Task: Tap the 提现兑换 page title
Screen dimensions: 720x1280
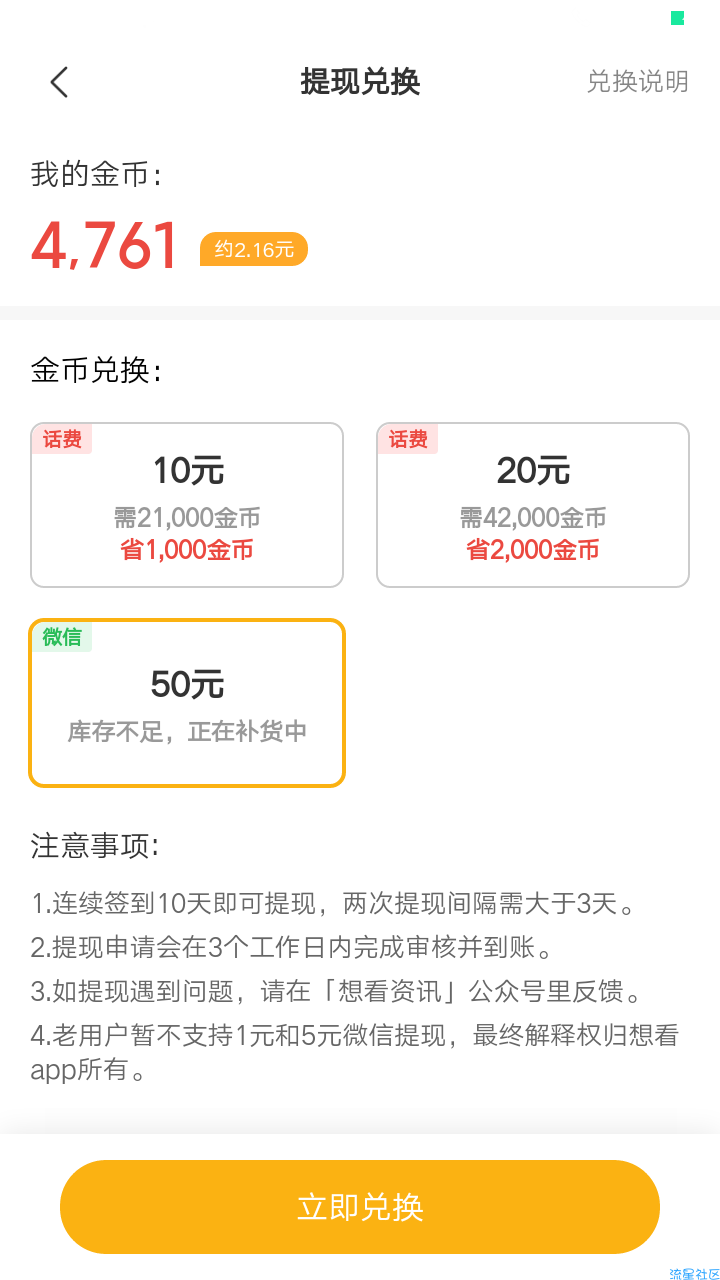Action: point(360,82)
